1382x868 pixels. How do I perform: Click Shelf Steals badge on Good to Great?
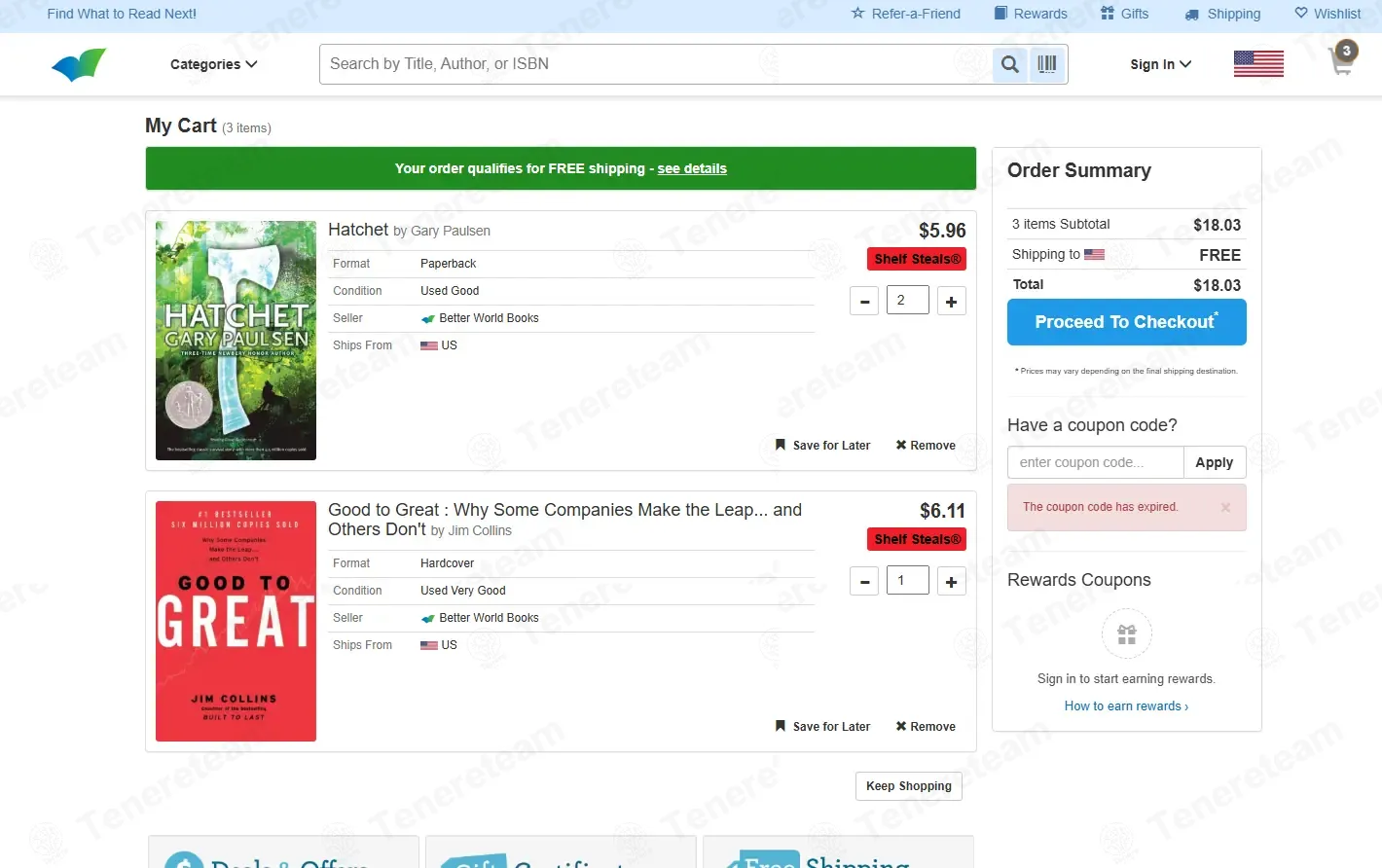coord(917,539)
